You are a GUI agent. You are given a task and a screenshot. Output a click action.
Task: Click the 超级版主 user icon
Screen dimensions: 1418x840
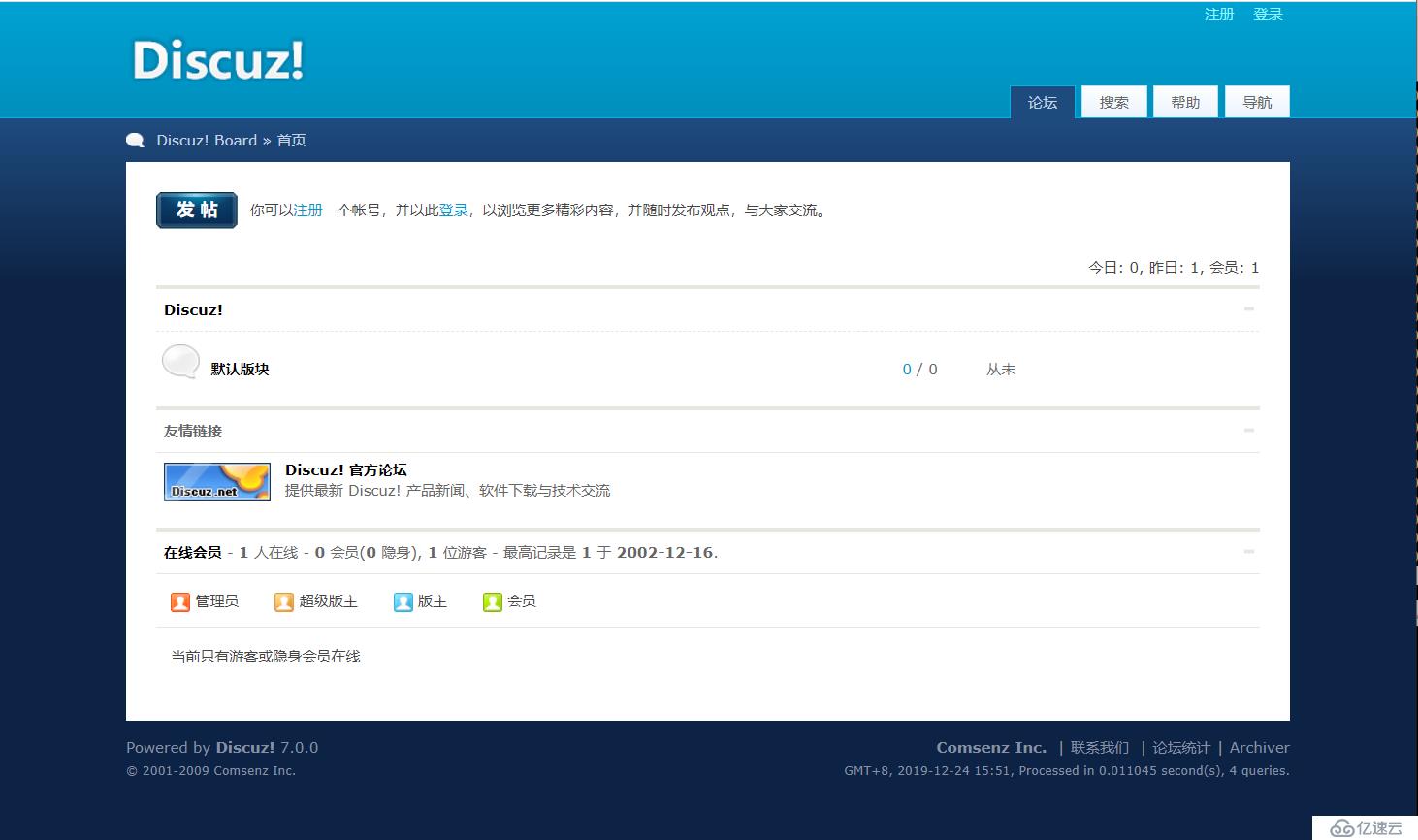coord(284,602)
